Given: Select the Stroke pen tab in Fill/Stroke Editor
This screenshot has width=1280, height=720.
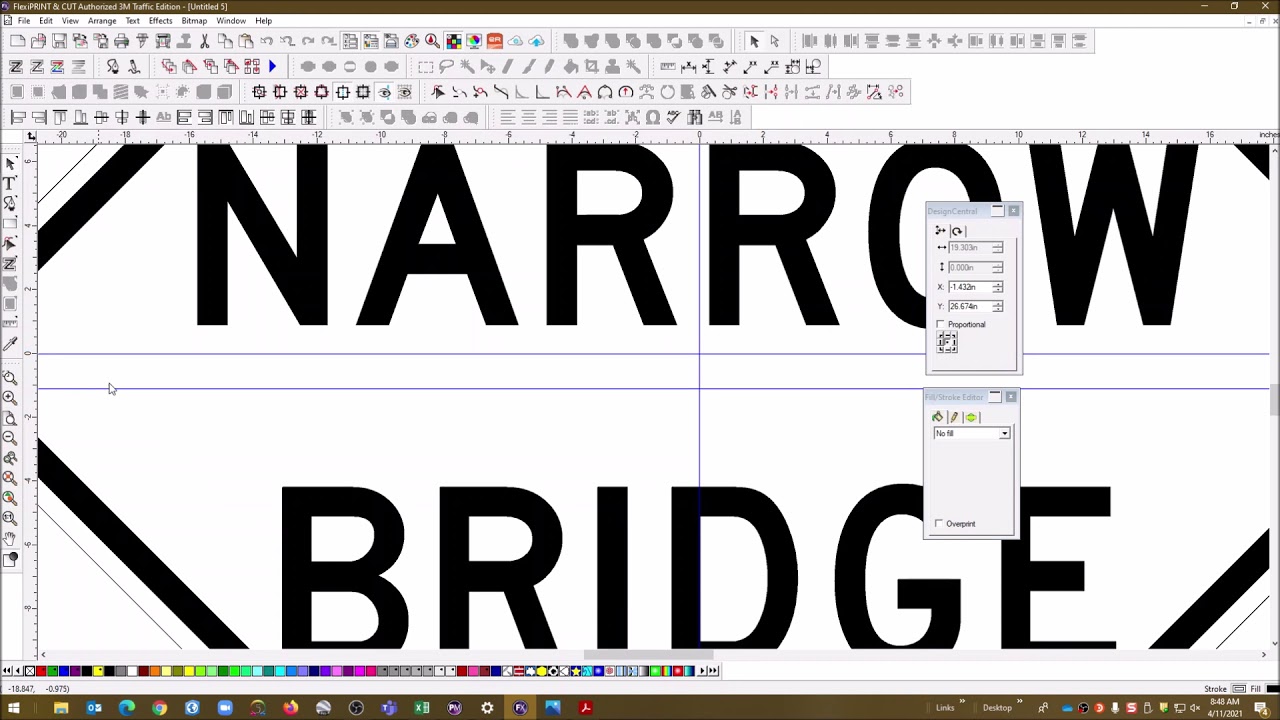Looking at the screenshot, I should 954,417.
